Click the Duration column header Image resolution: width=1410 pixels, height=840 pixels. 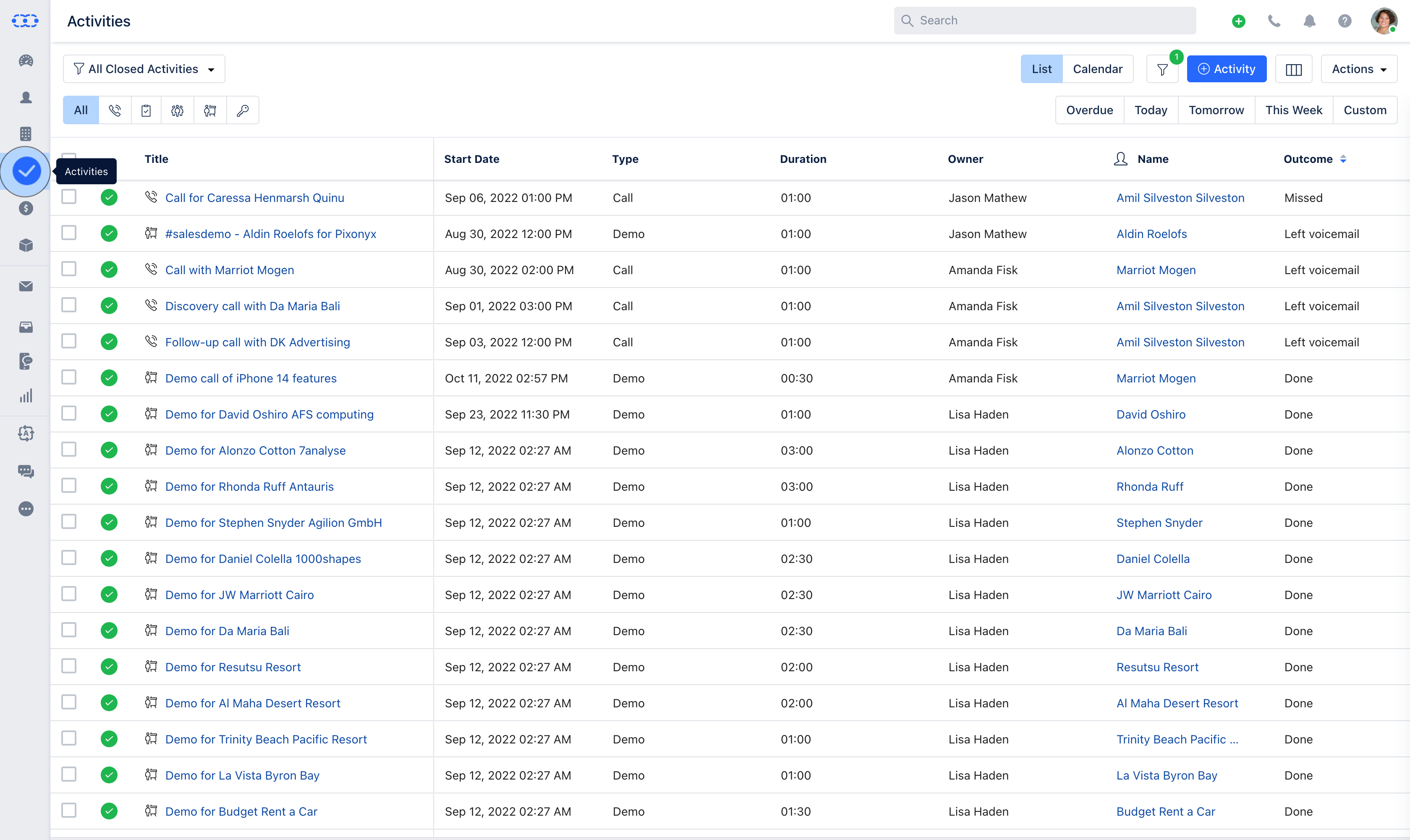point(803,159)
